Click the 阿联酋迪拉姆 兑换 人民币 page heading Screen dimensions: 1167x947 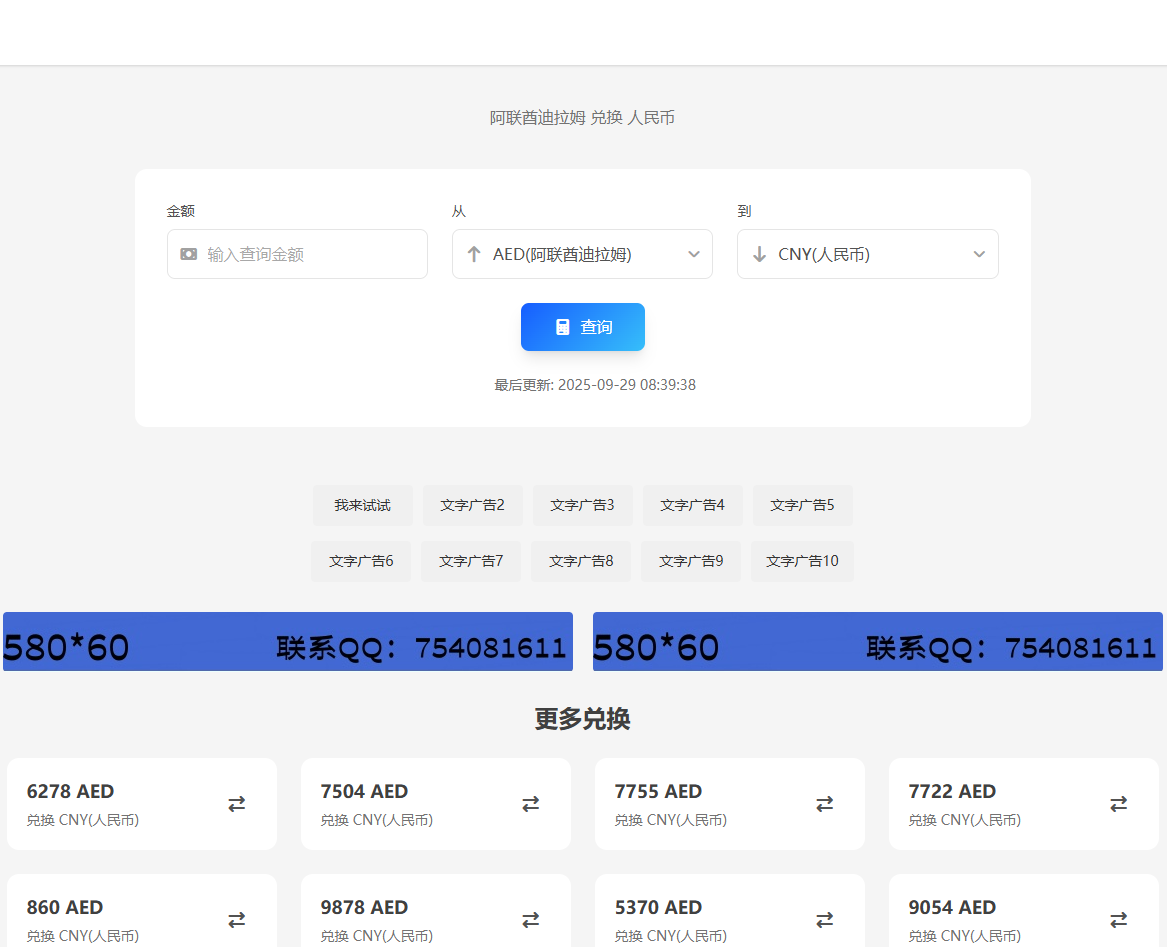point(583,118)
